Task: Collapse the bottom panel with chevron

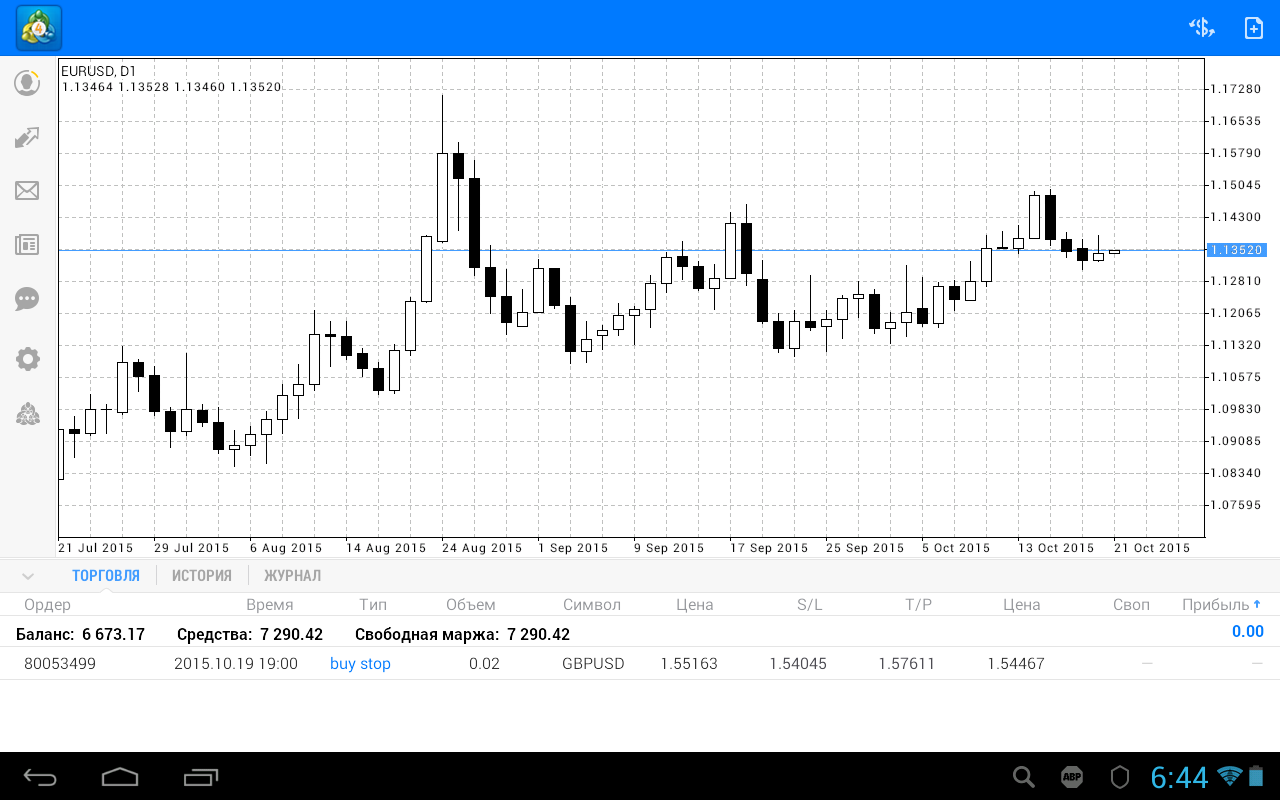Action: [28, 576]
